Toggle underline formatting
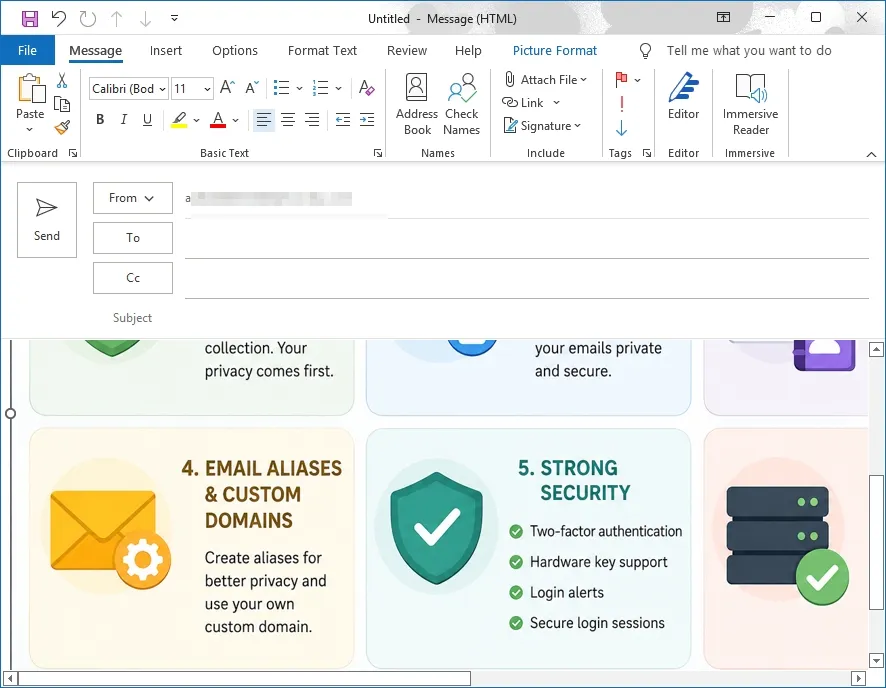886x688 pixels. [147, 119]
